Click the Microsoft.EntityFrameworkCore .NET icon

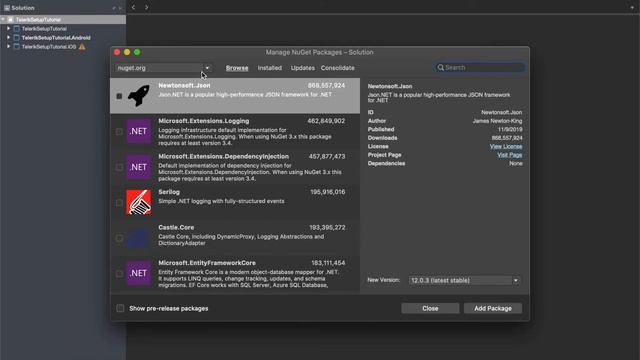pyautogui.click(x=138, y=273)
